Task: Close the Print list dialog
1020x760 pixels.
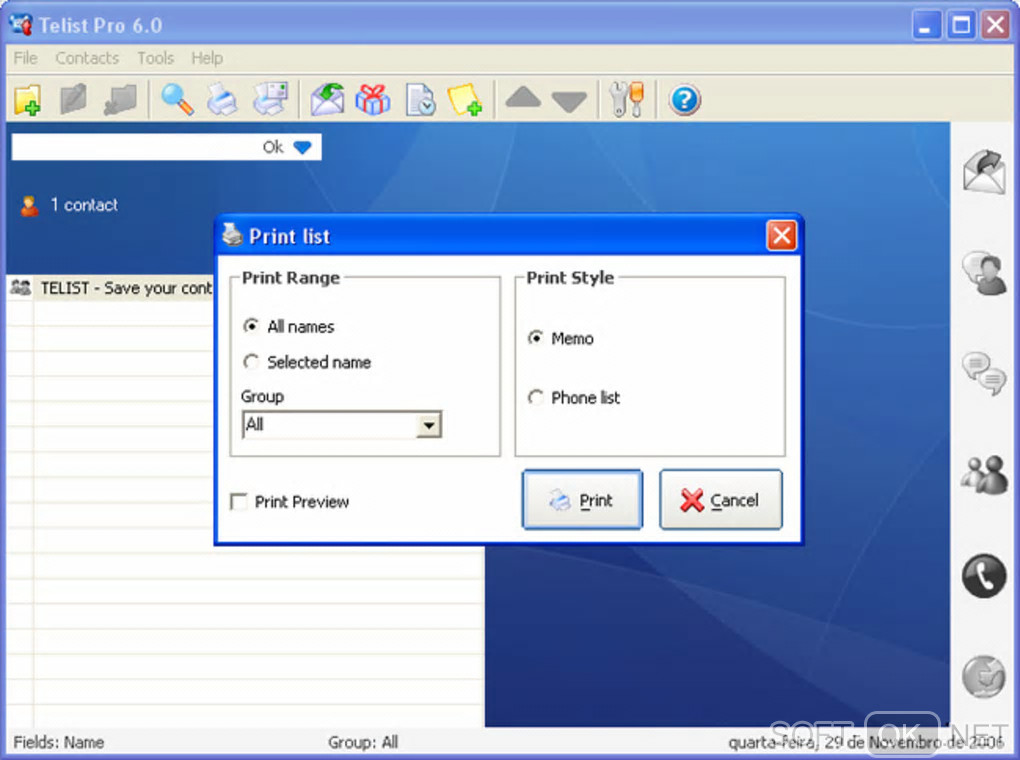Action: (x=781, y=236)
